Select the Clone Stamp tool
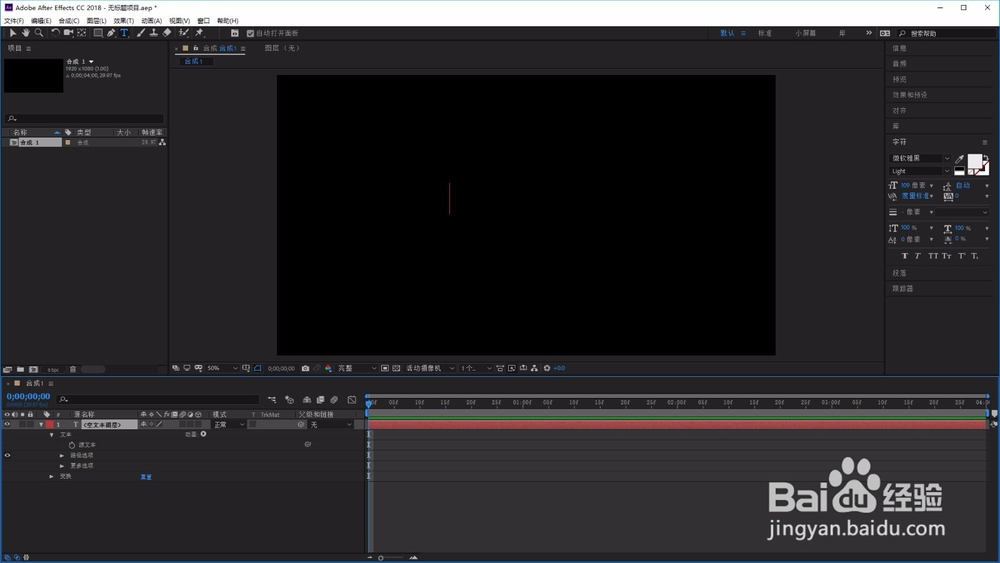Screen dimensions: 1000x563 pos(154,33)
